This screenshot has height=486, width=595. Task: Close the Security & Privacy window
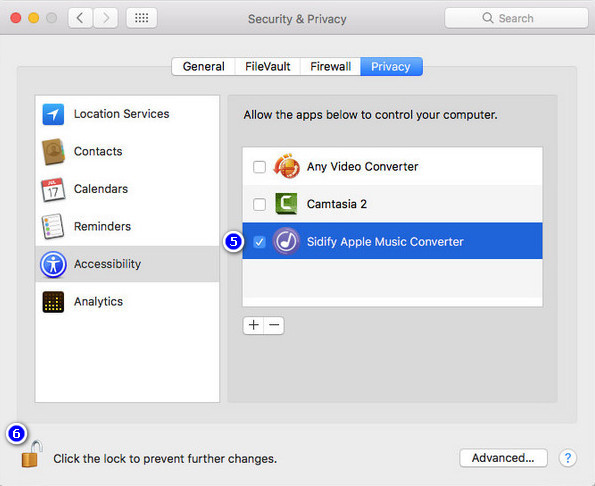(16, 18)
